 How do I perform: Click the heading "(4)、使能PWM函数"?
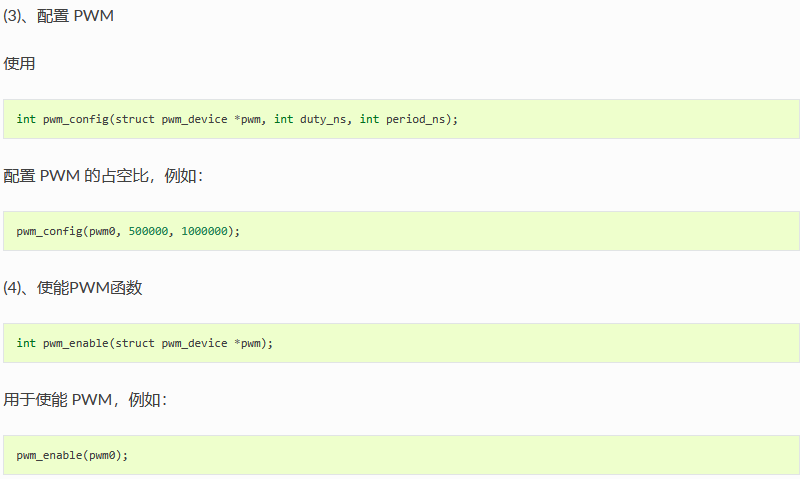[x=72, y=288]
